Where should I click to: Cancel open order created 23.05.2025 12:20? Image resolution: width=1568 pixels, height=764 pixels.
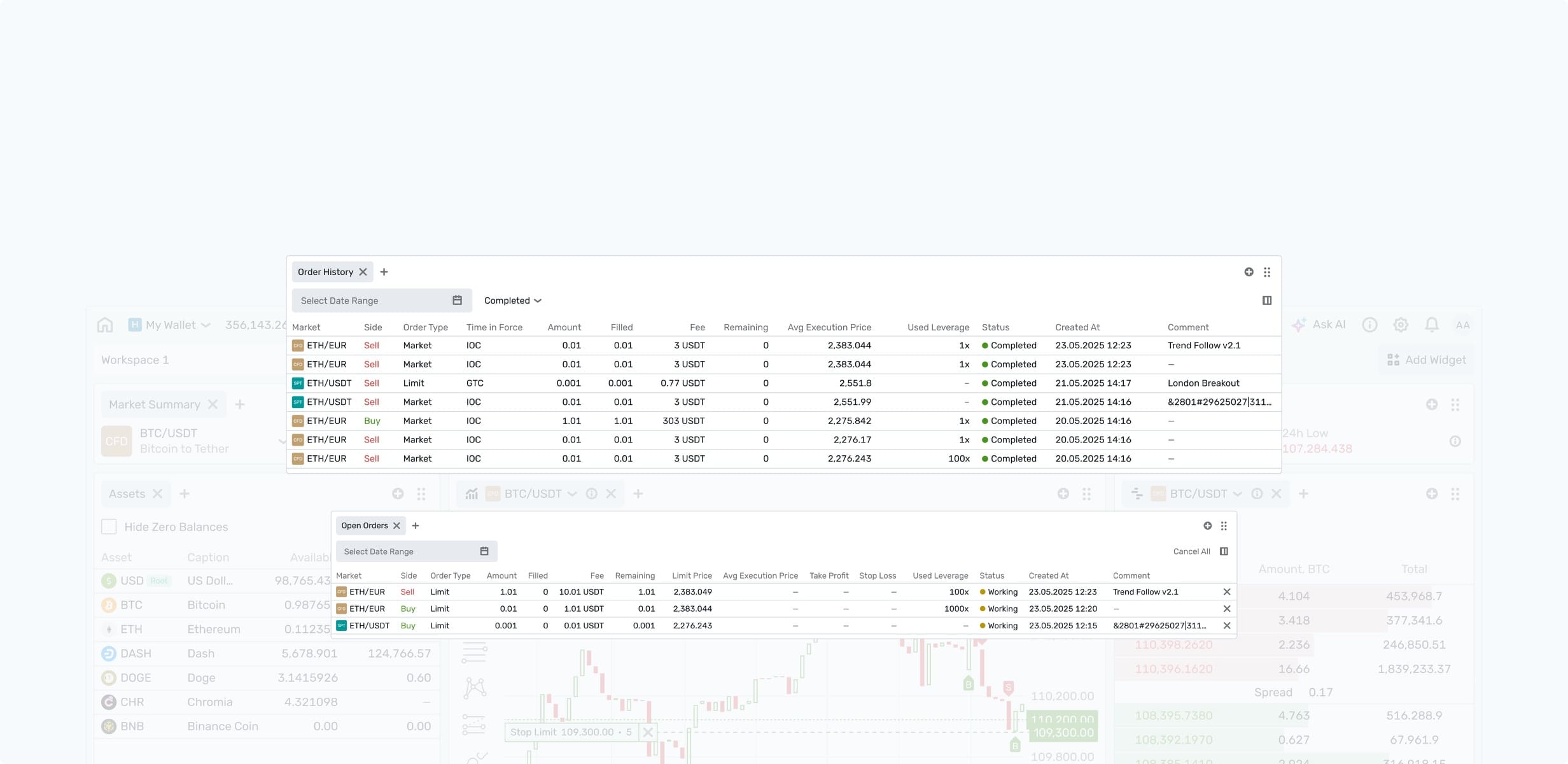click(x=1227, y=609)
